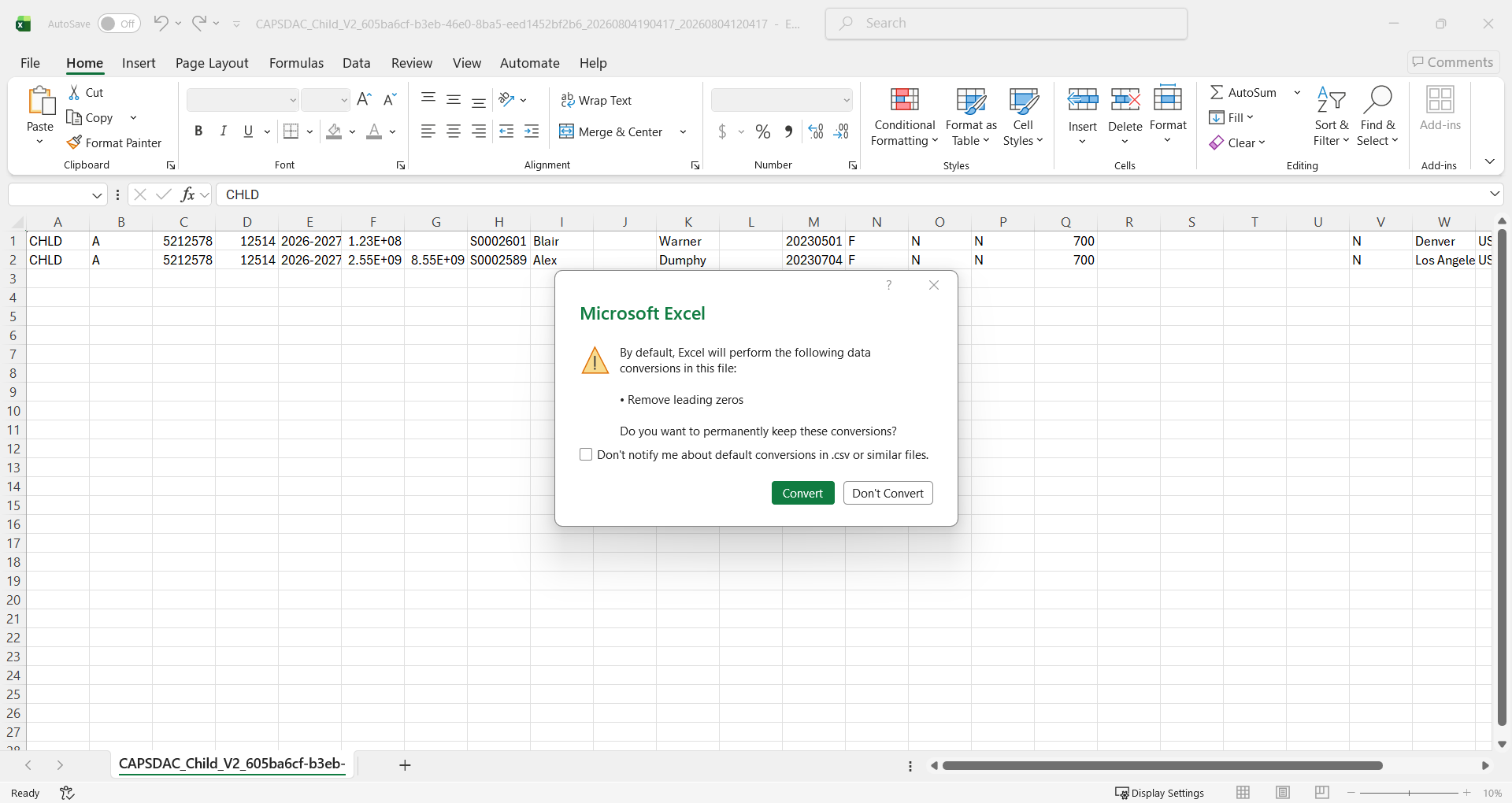Open the Comments pane
Image resolution: width=1512 pixels, height=803 pixels.
(1453, 62)
